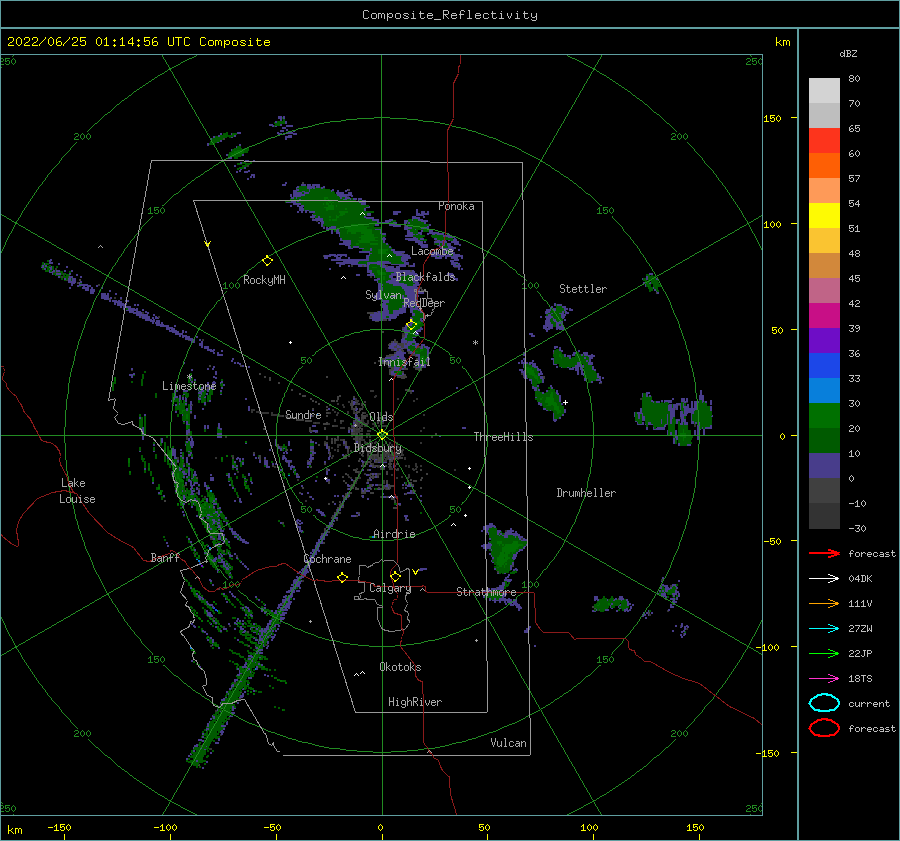The image size is (900, 841).
Task: Click the radar center diamond at Olds
Action: [382, 435]
